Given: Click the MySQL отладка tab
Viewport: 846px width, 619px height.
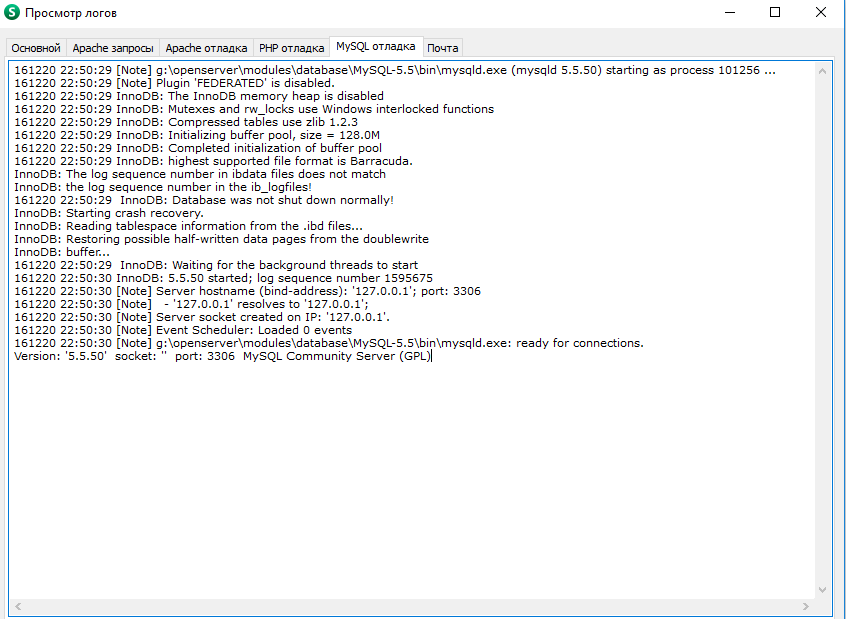Looking at the screenshot, I should [375, 46].
